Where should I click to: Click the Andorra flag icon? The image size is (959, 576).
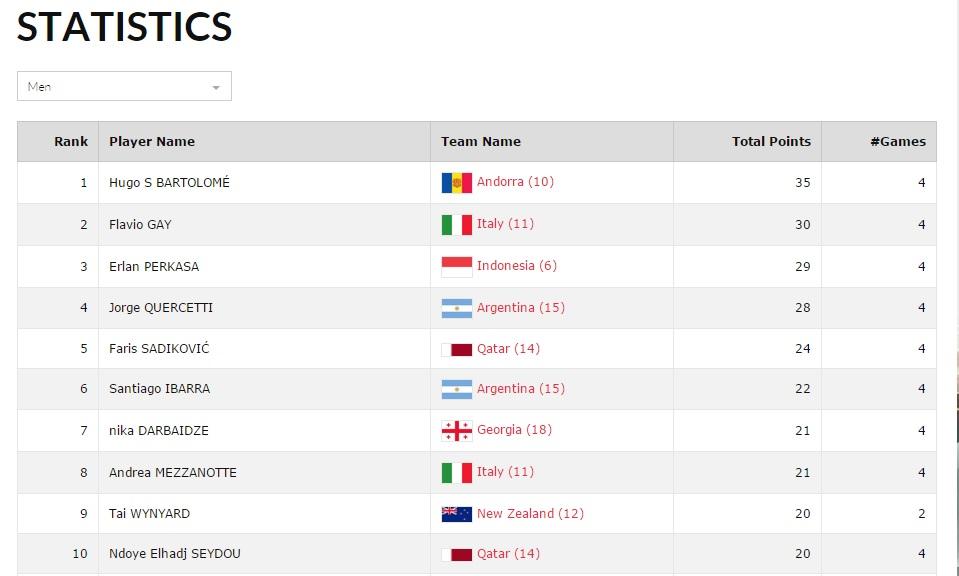(456, 183)
